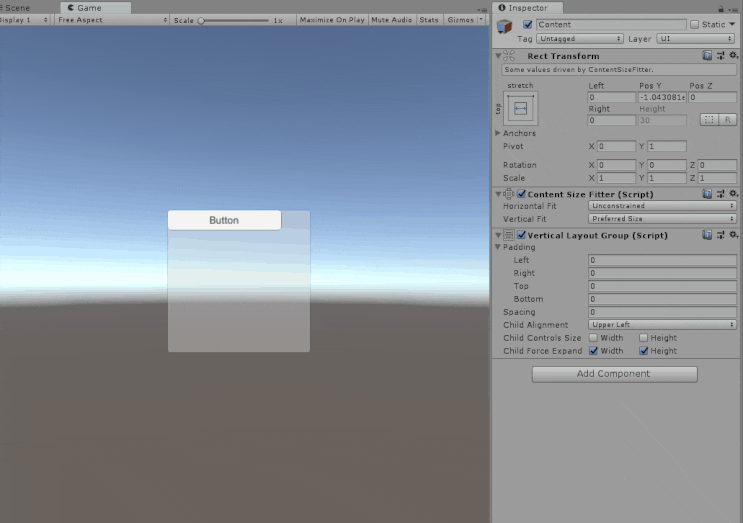Open the Static options dropdown arrow
This screenshot has width=743, height=523.
(x=732, y=24)
